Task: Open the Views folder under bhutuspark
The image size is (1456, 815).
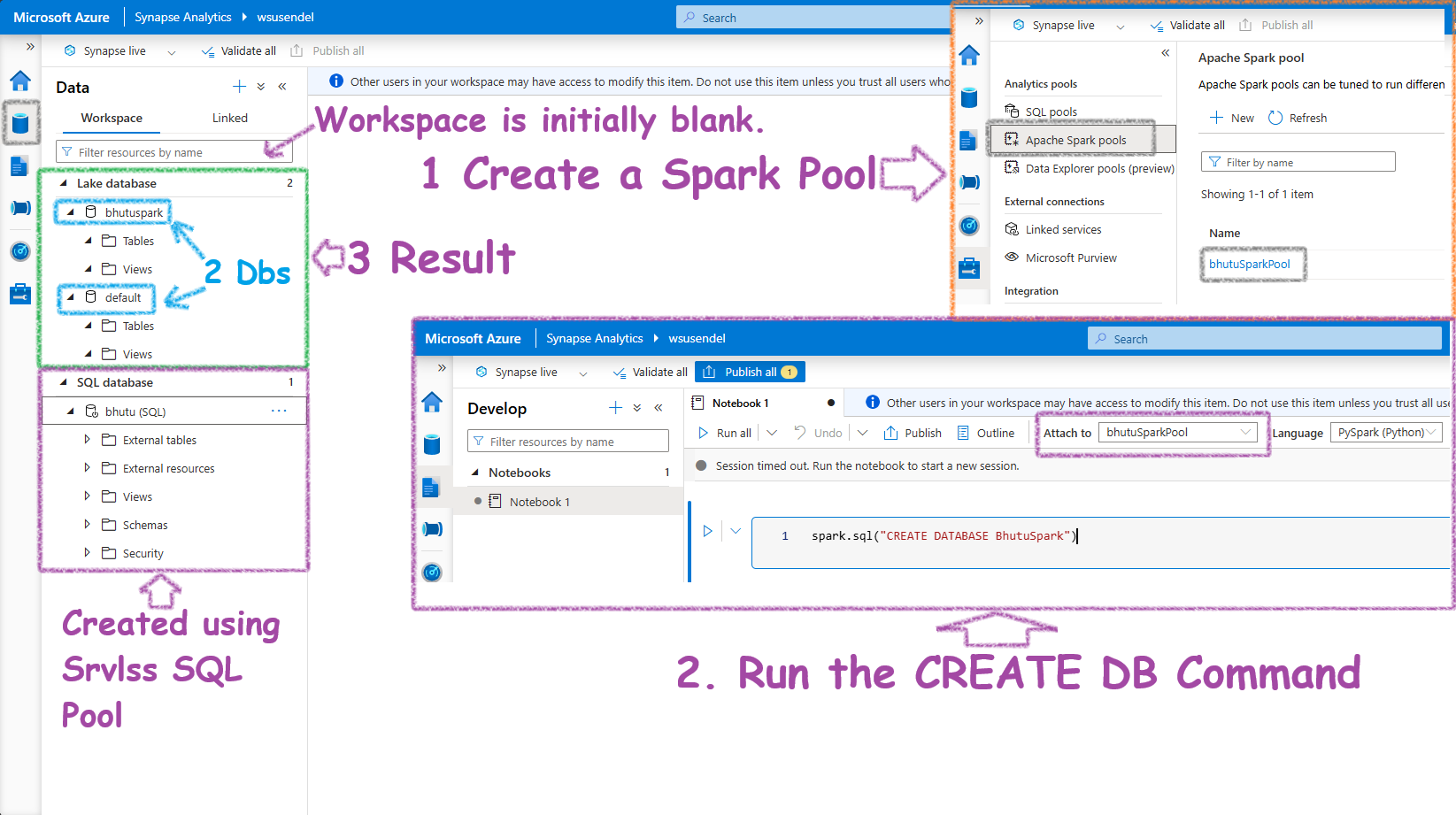Action: pyautogui.click(x=137, y=269)
